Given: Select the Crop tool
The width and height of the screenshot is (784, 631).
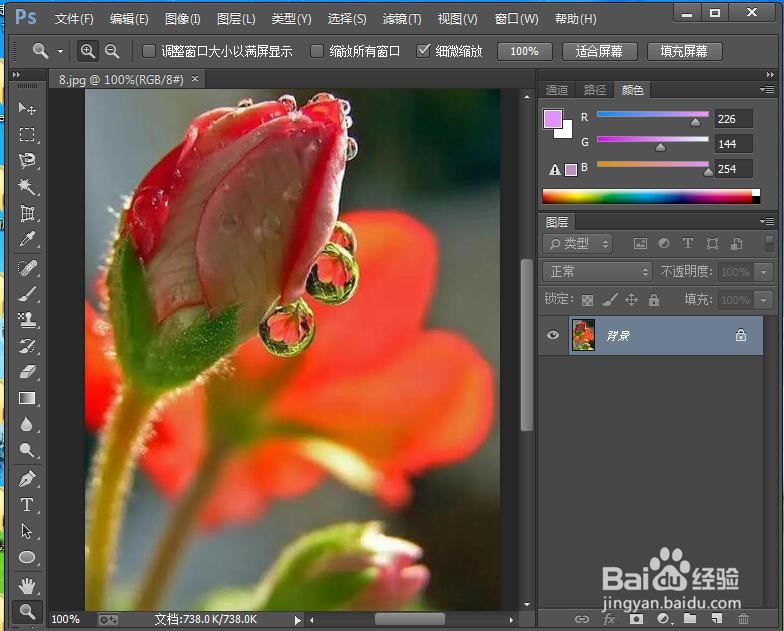Looking at the screenshot, I should pyautogui.click(x=27, y=214).
